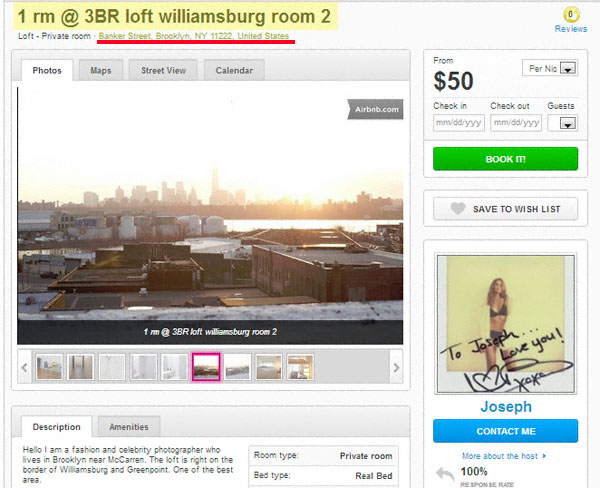Click the Check out date field
The height and width of the screenshot is (488, 600).
[516, 123]
